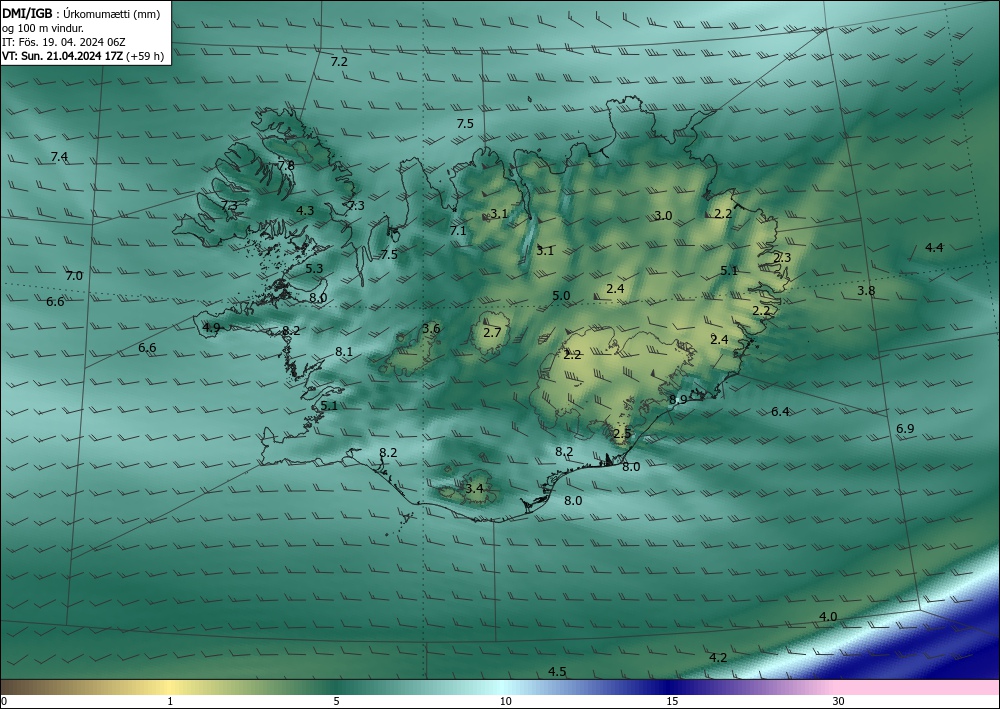This screenshot has width=1000, height=709.
Task: Pick the pink high-end of the color bar
Action: tap(918, 687)
